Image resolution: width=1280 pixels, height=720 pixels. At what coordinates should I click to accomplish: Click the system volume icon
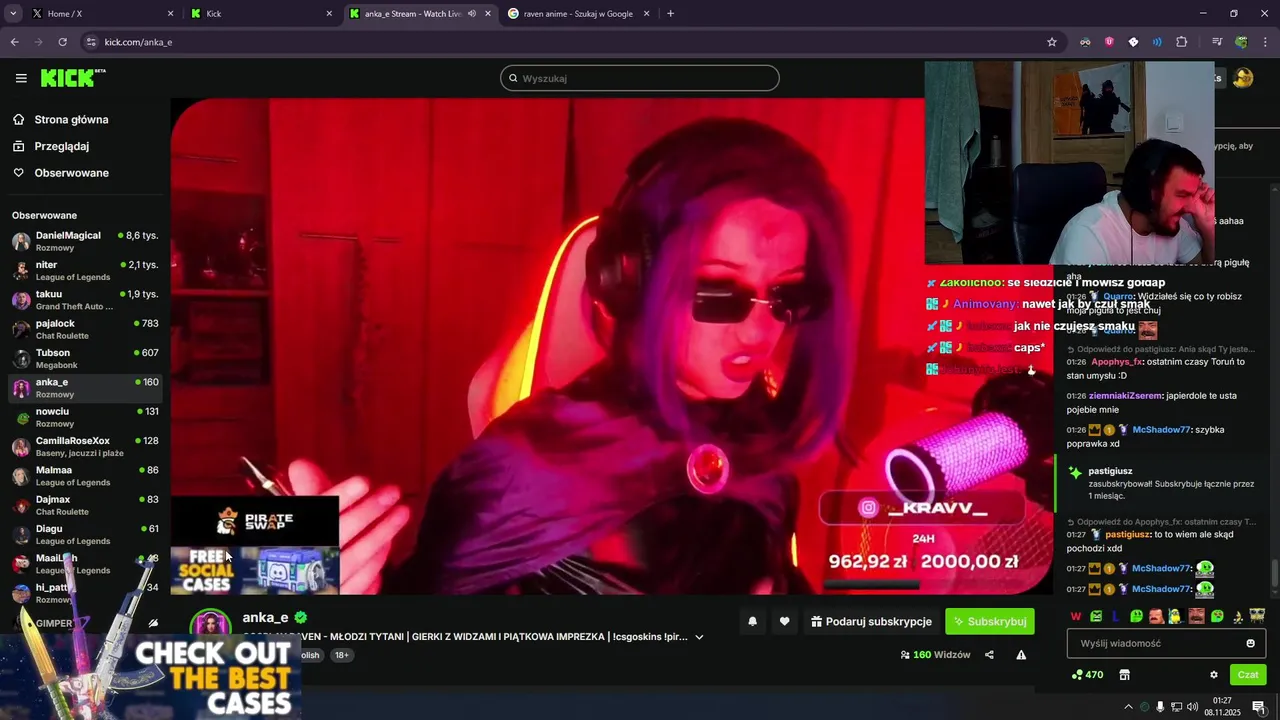click(1192, 707)
